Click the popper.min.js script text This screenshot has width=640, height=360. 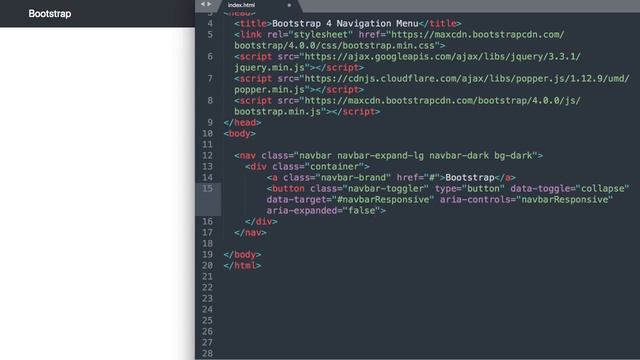pyautogui.click(x=269, y=89)
